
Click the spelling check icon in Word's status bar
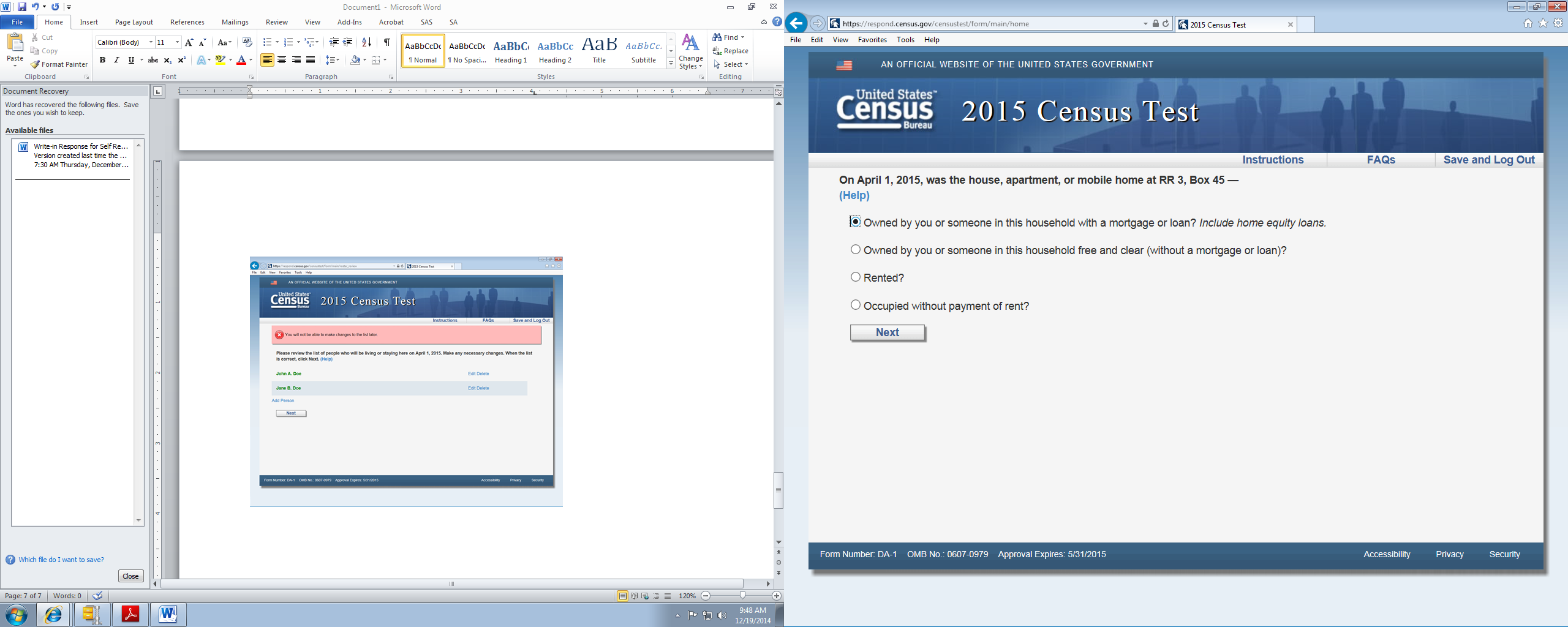click(98, 596)
